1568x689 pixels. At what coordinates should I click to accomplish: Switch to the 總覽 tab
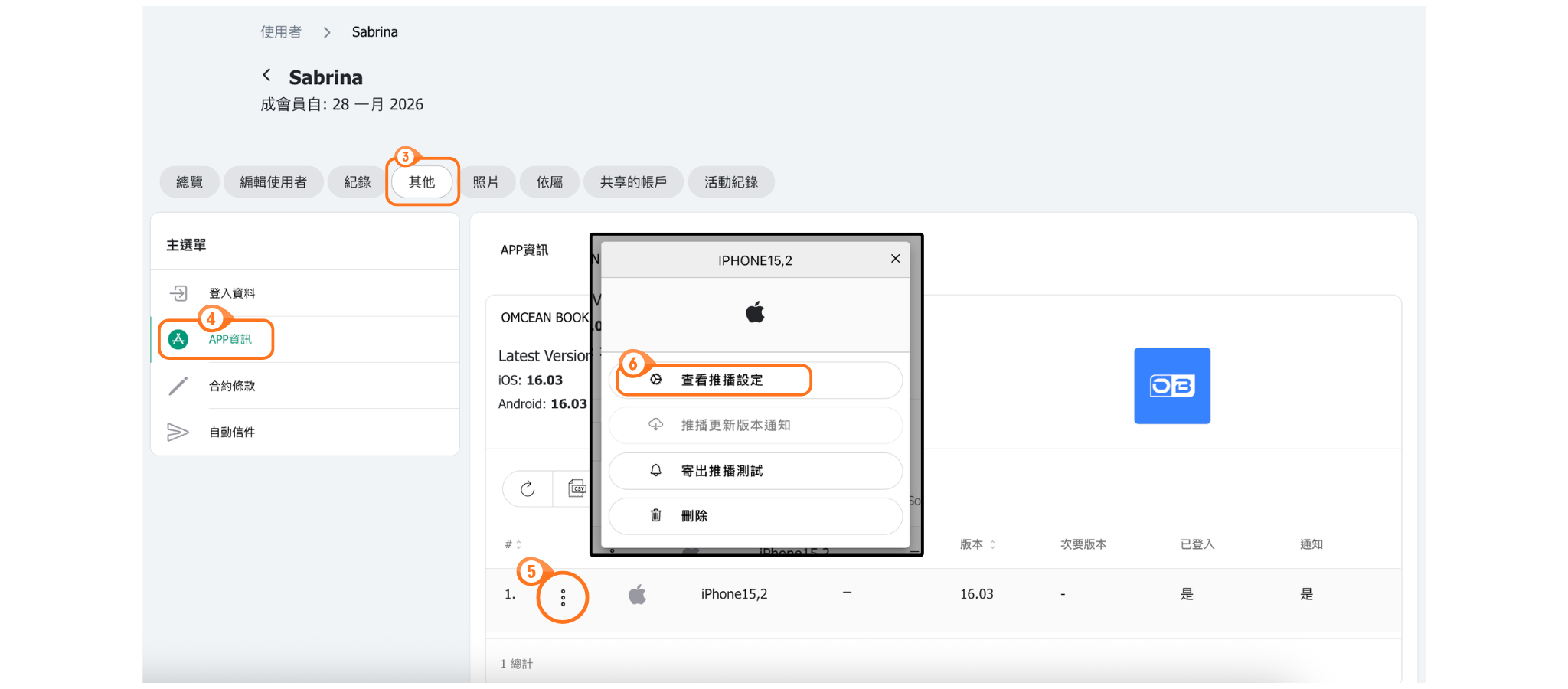(189, 182)
